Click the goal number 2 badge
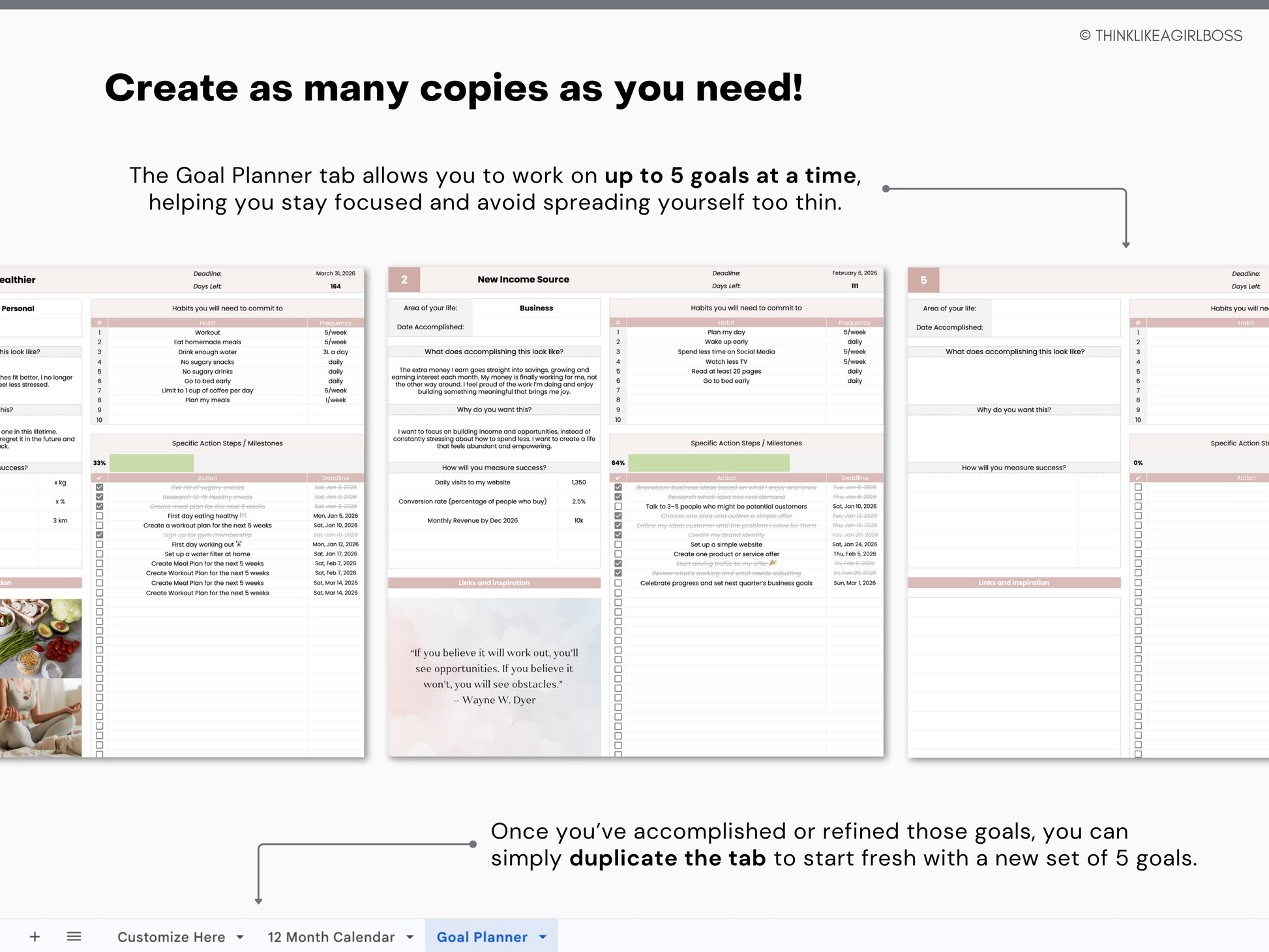The image size is (1269, 952). point(404,280)
